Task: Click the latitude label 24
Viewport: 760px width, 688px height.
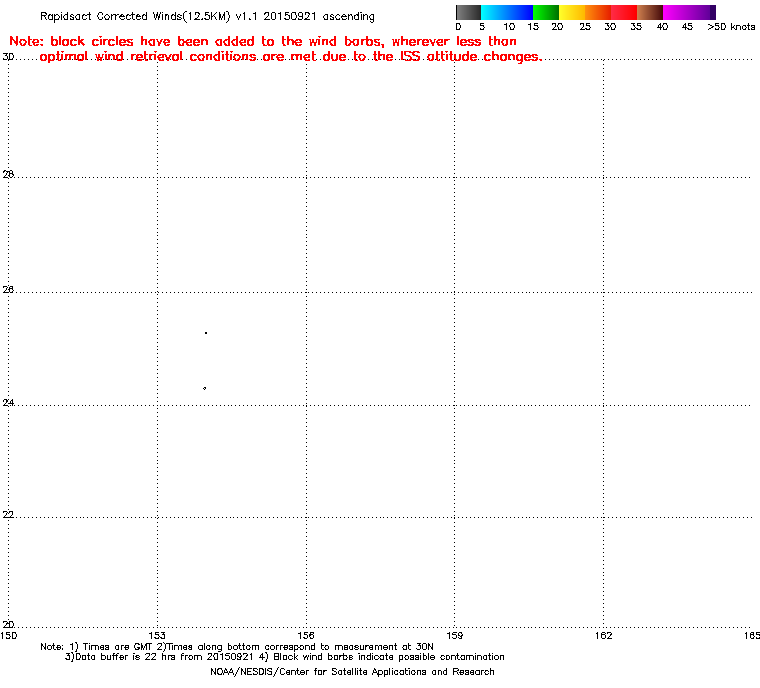Action: (8, 402)
